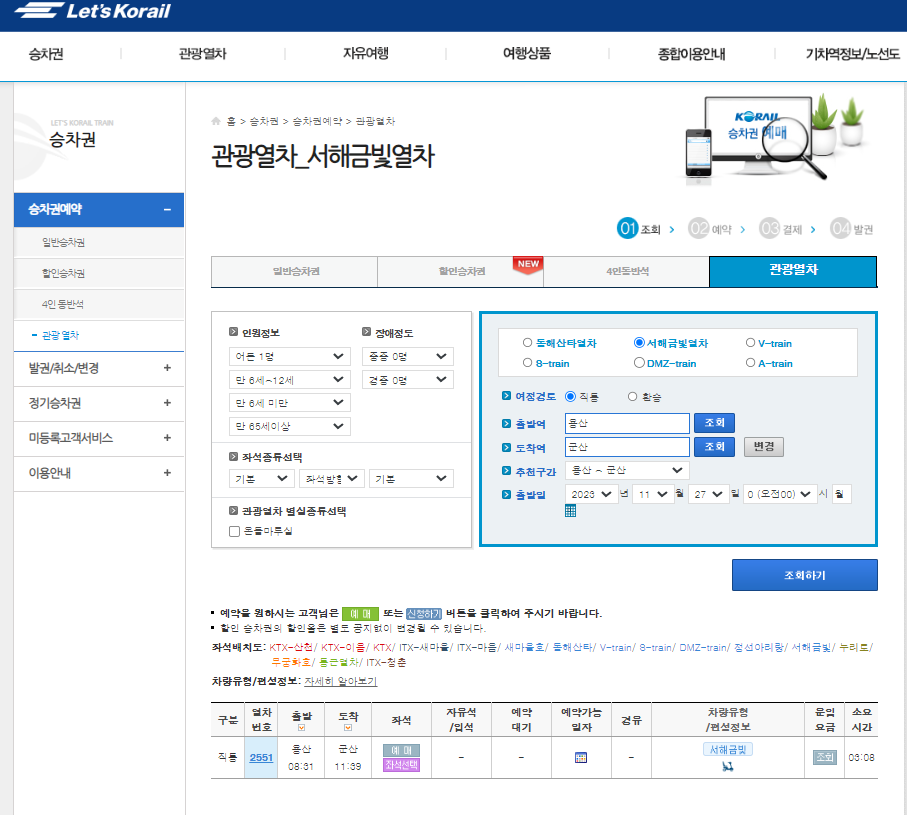
Task: Switch to the 관광열차 tab
Action: click(x=793, y=271)
